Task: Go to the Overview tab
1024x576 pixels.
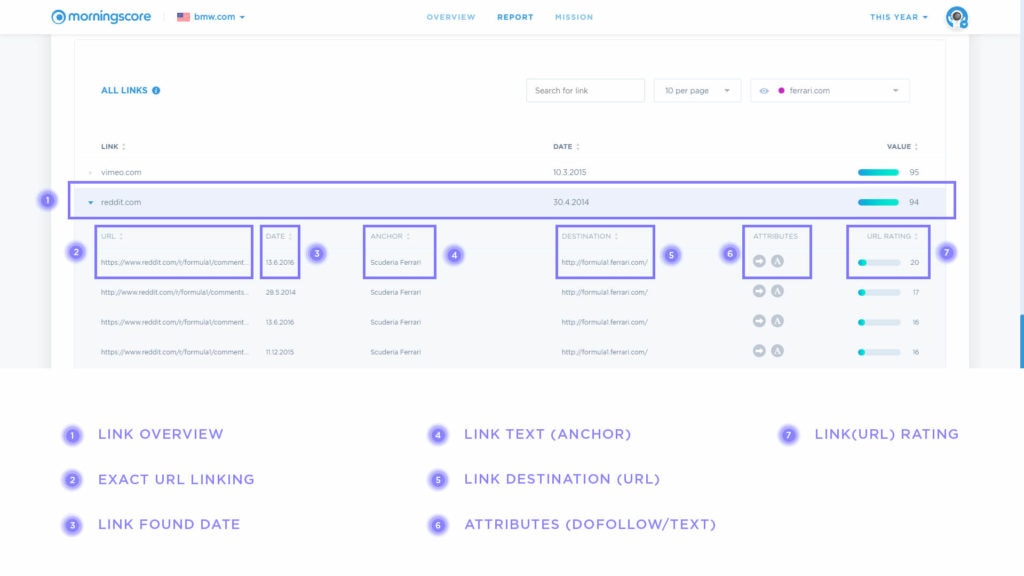Action: pyautogui.click(x=451, y=17)
